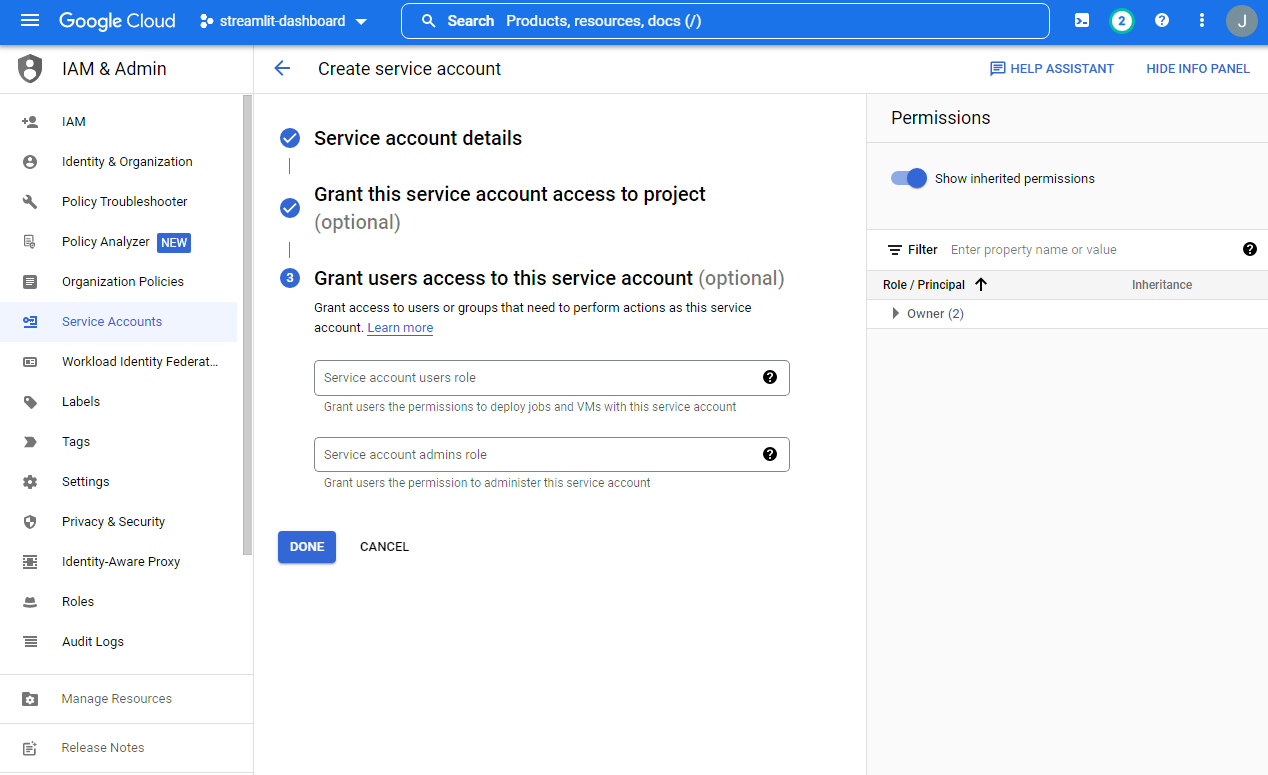Sort by Role / Principal column arrow

pos(981,285)
